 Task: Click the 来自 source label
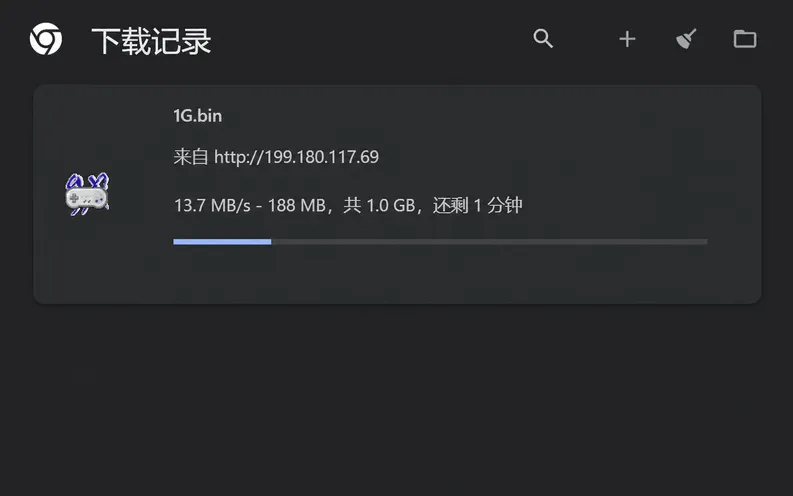tap(191, 157)
